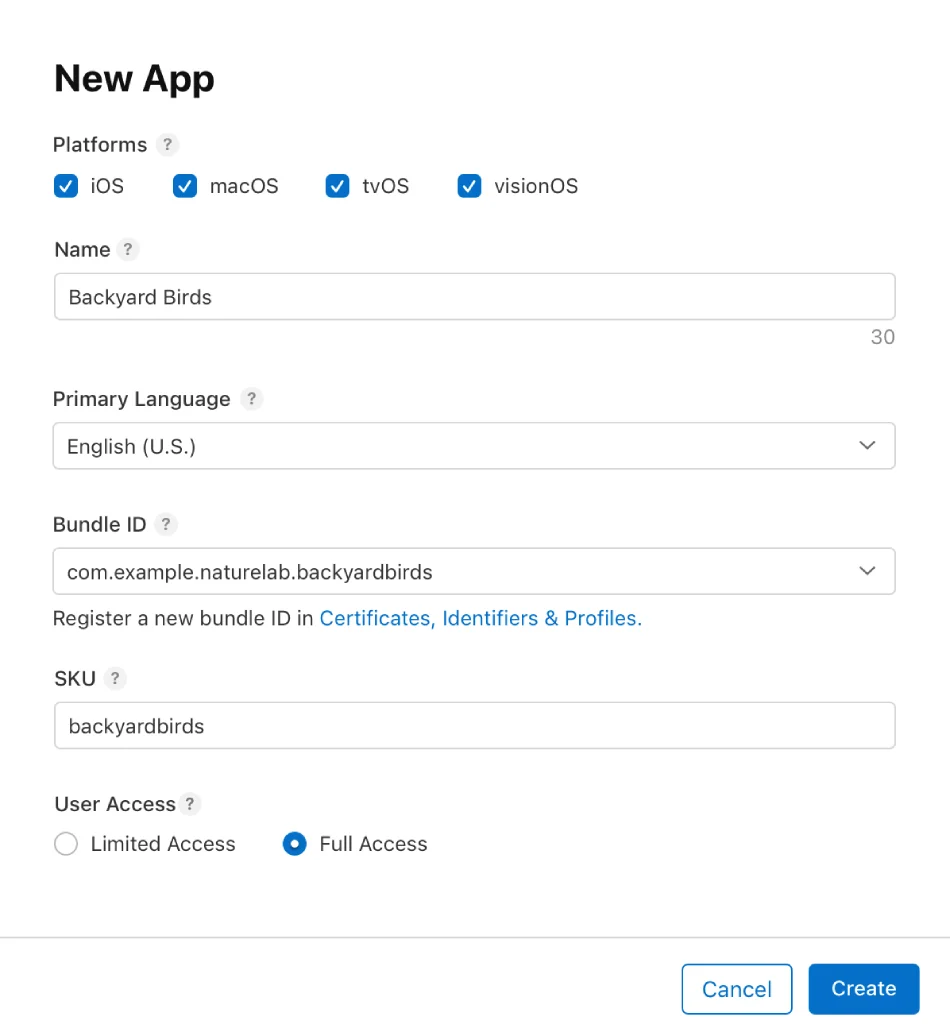The image size is (950, 1036).
Task: Open the Primary Language dropdown
Action: coord(475,446)
